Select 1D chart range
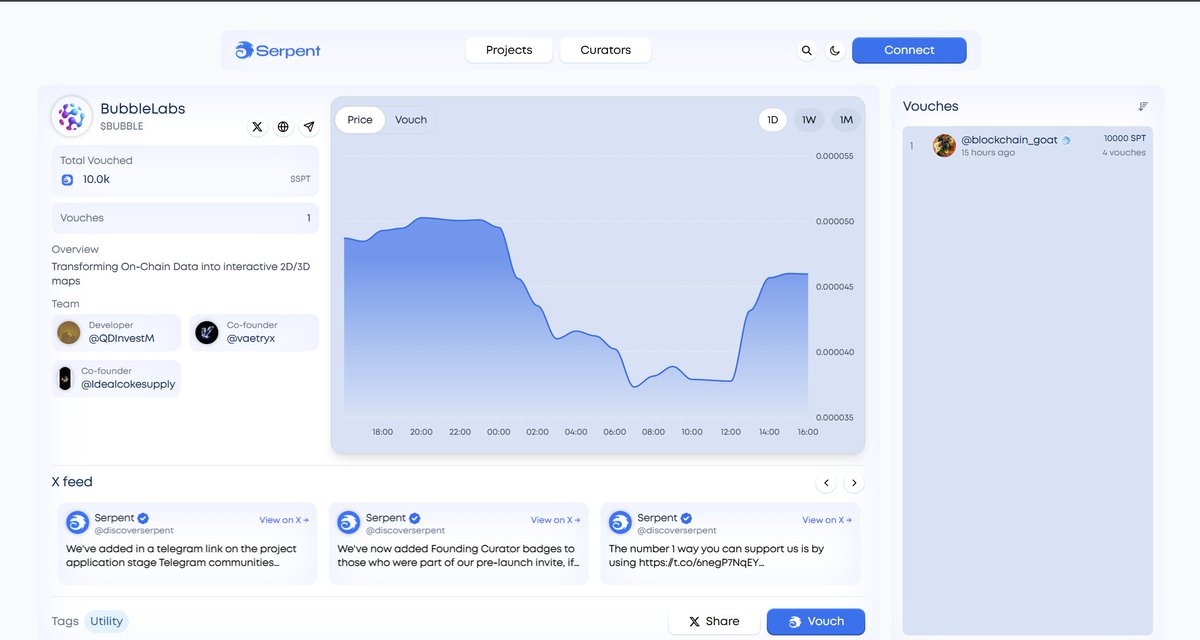Screen dimensions: 1200x640 (x=773, y=120)
